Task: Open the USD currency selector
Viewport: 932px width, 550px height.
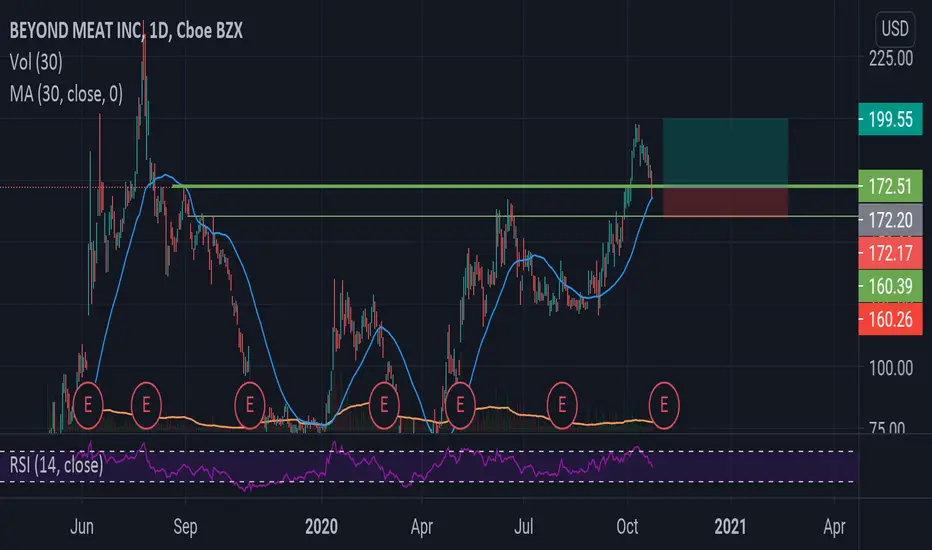Action: pos(895,29)
